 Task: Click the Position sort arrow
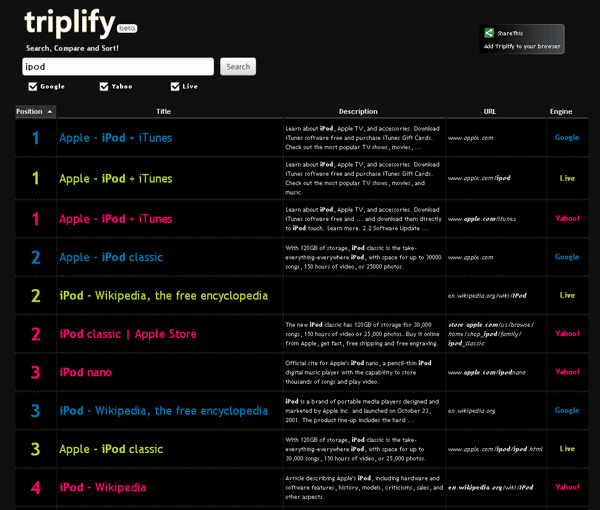tap(50, 112)
